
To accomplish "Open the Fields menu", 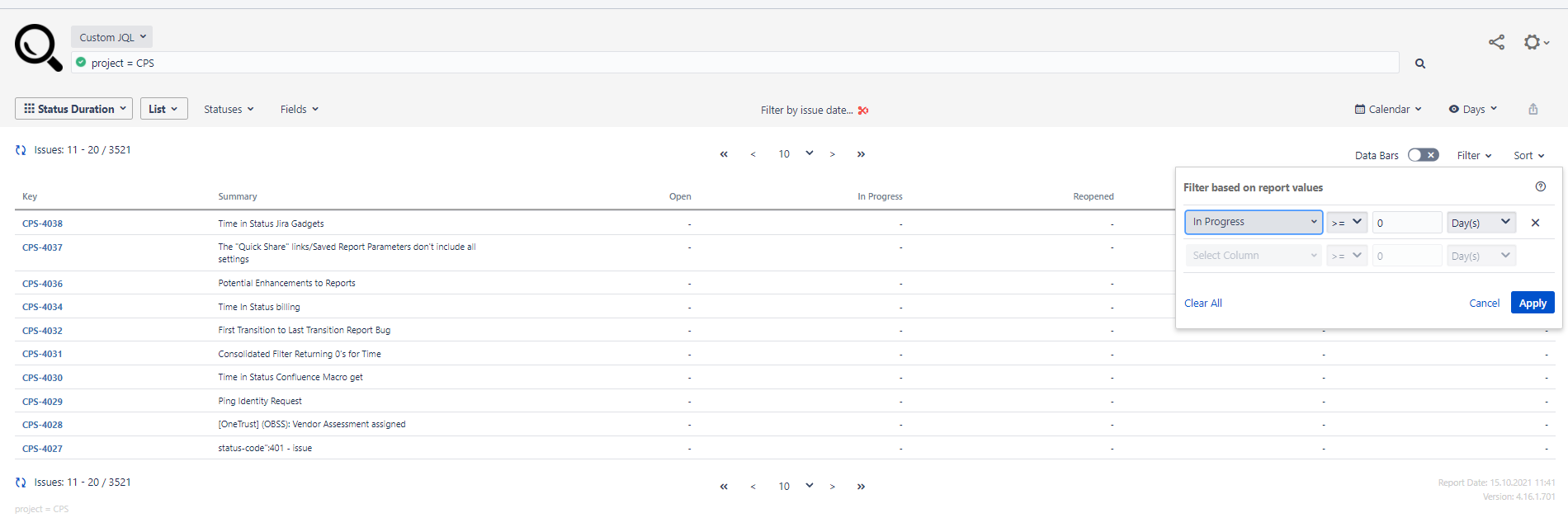I will [299, 109].
